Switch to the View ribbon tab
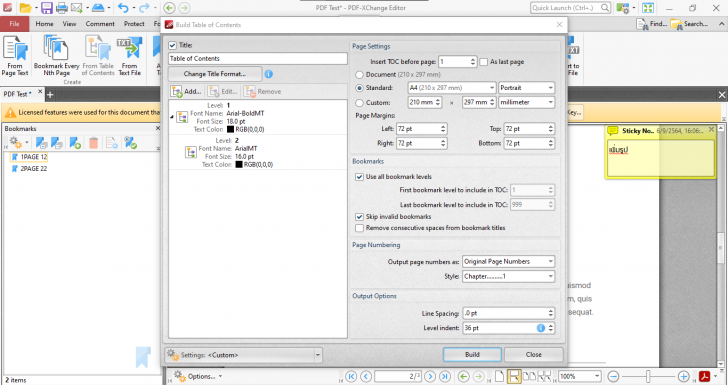The width and height of the screenshot is (728, 385). tap(69, 24)
